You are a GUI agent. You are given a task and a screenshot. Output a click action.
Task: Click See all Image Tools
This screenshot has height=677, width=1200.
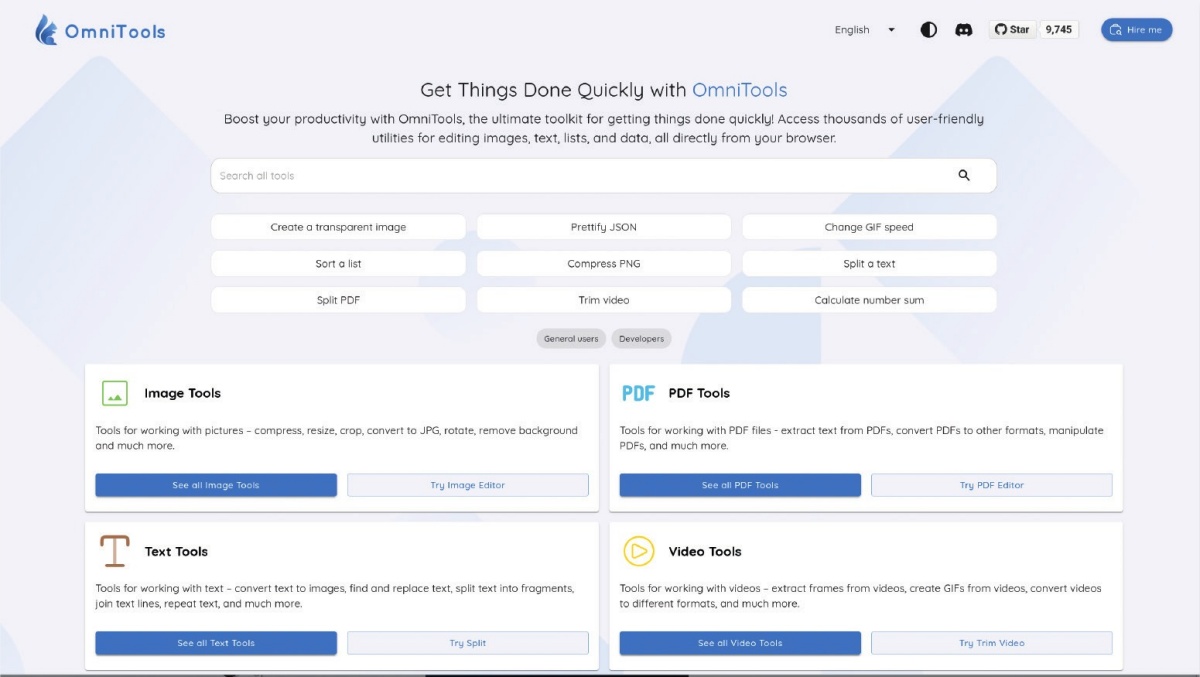216,485
